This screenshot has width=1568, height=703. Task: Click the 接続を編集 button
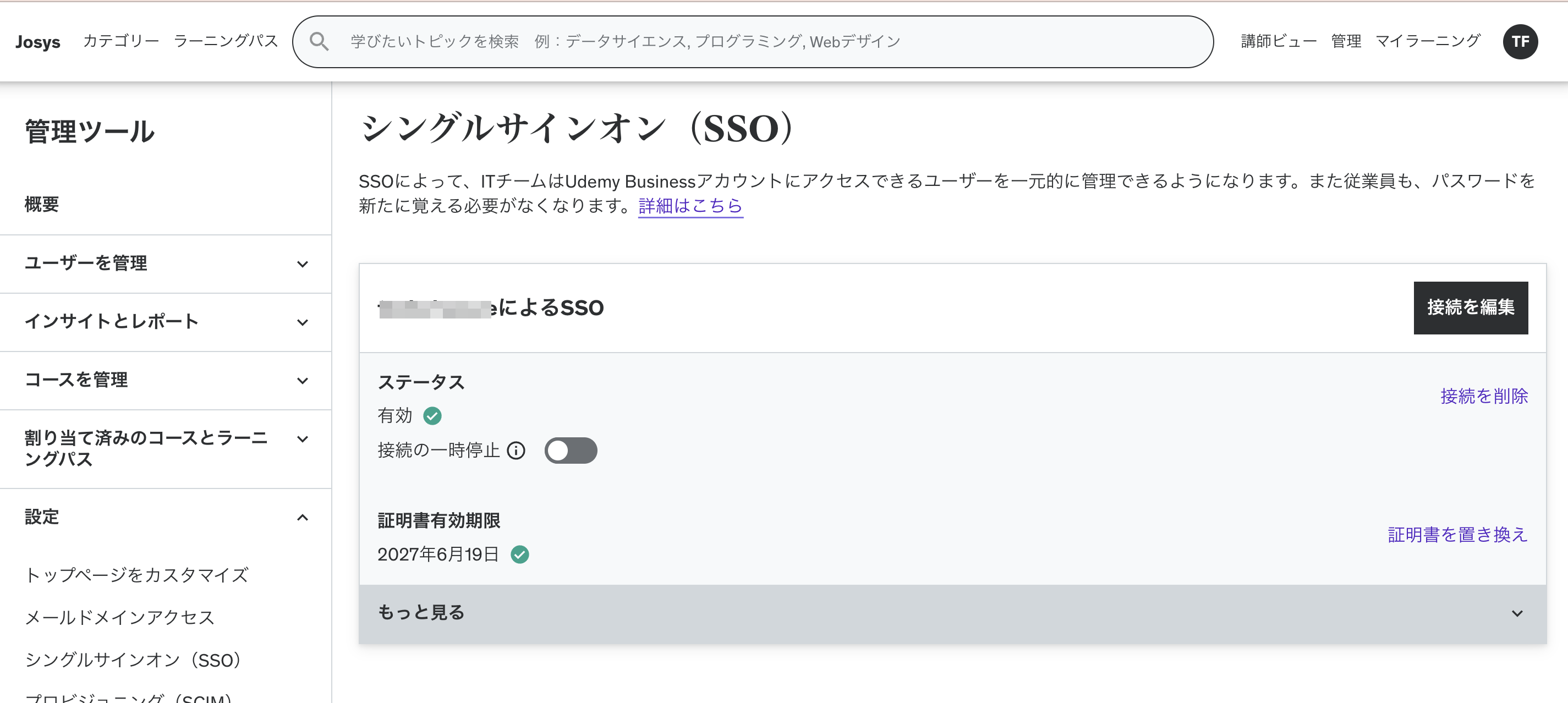1470,307
